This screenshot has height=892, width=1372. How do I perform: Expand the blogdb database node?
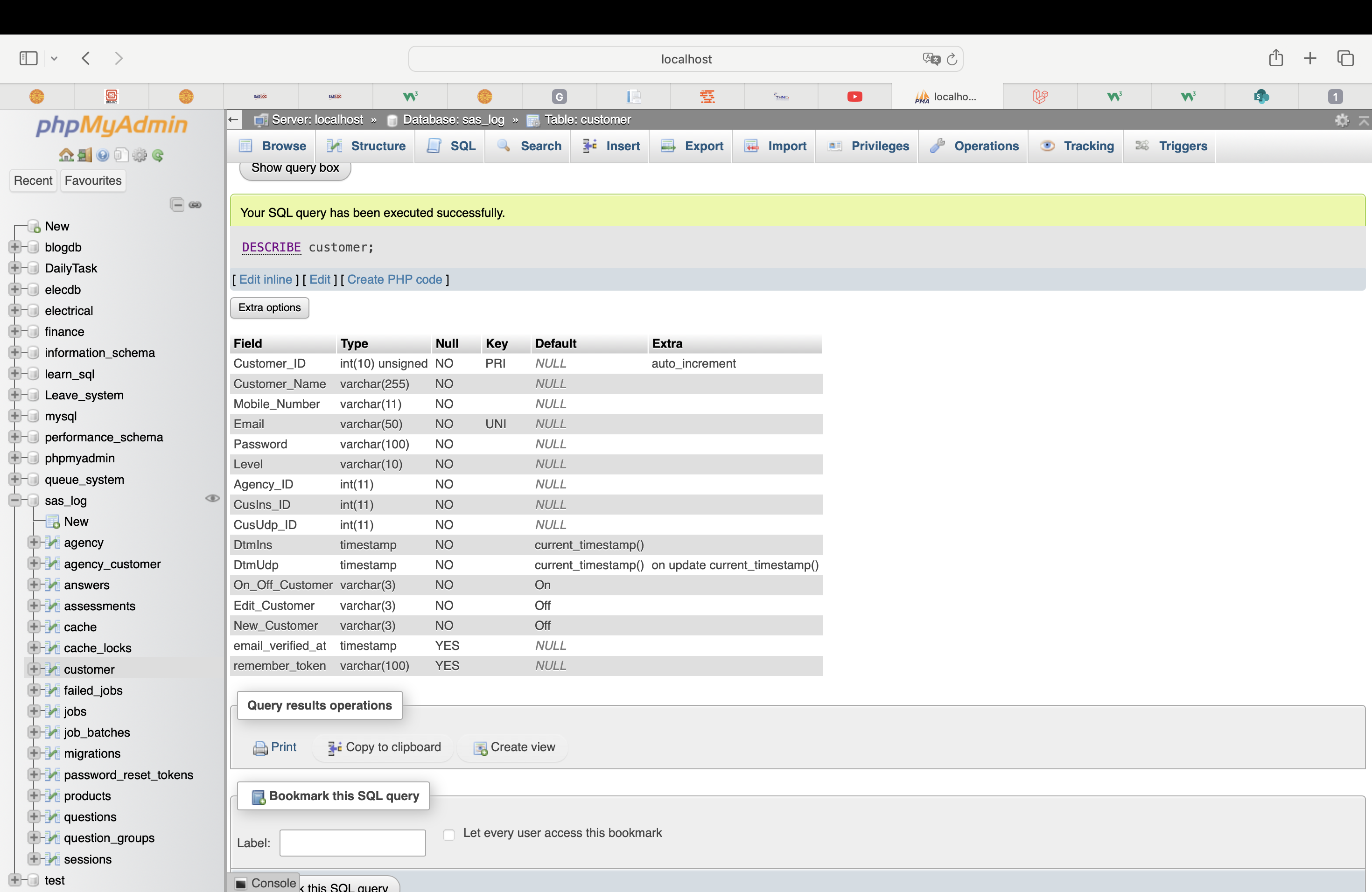tap(15, 247)
